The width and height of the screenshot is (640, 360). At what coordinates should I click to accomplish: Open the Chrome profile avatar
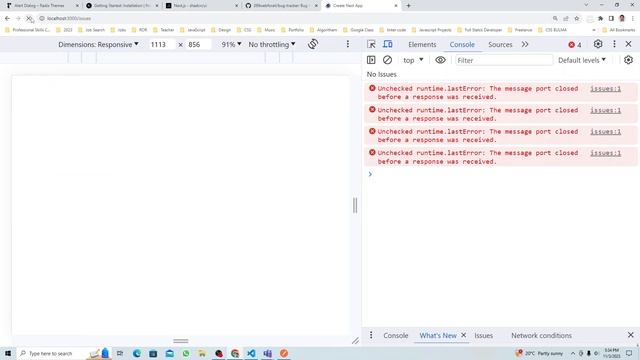click(622, 18)
